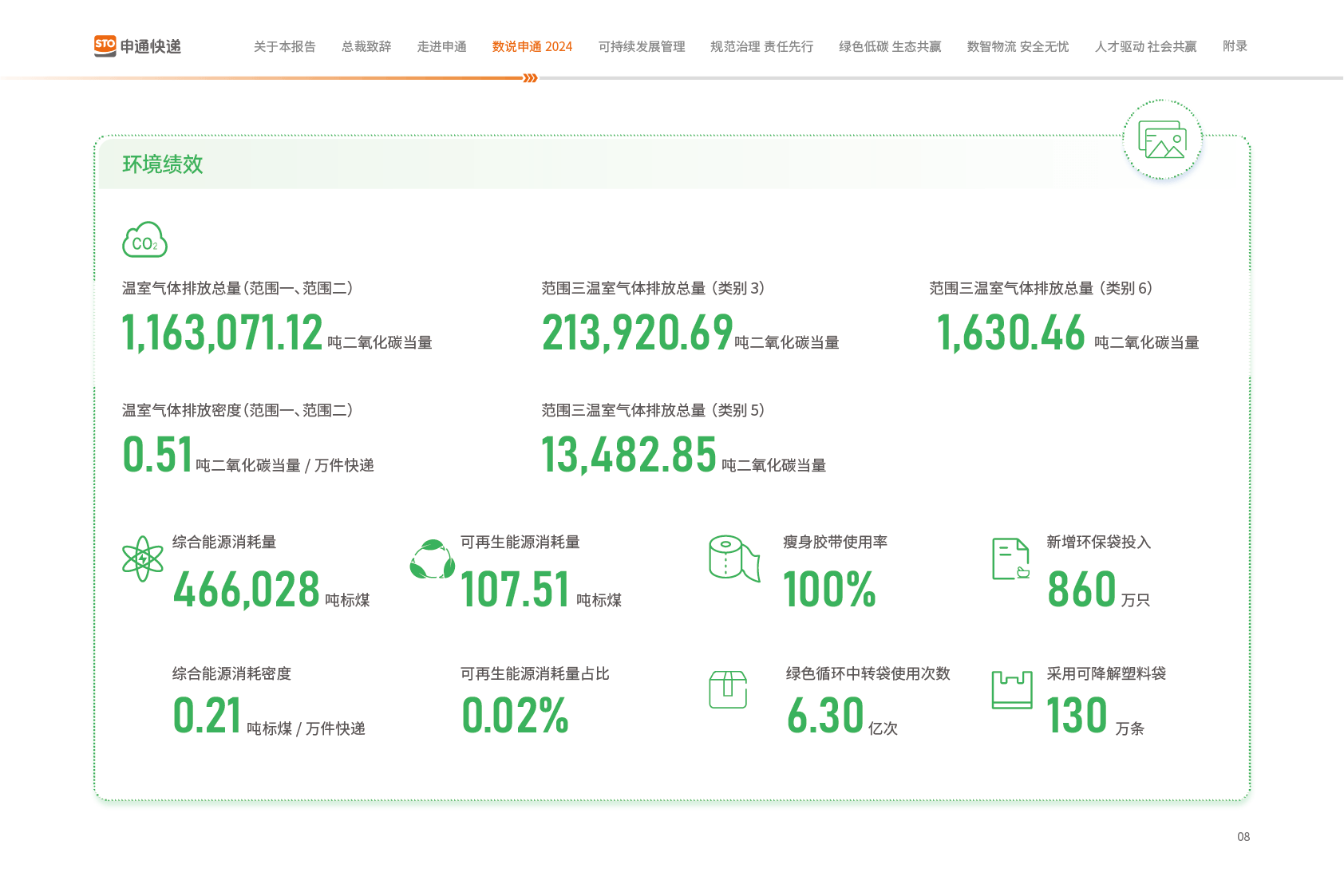Navigate to 规范治理 责任先行
The width and height of the screenshot is (1344, 896).
click(x=761, y=46)
